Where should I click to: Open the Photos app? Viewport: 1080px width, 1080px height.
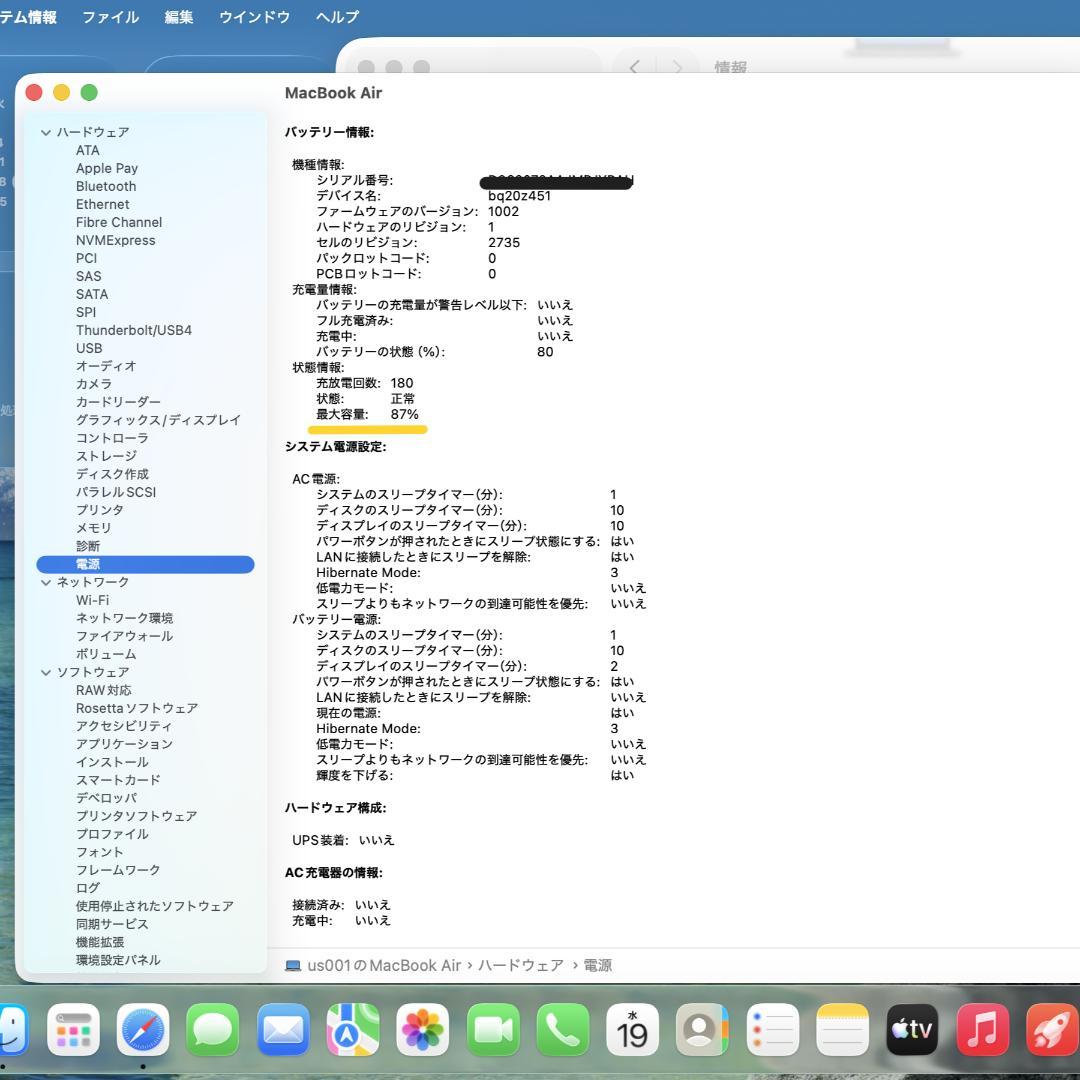pyautogui.click(x=423, y=1030)
